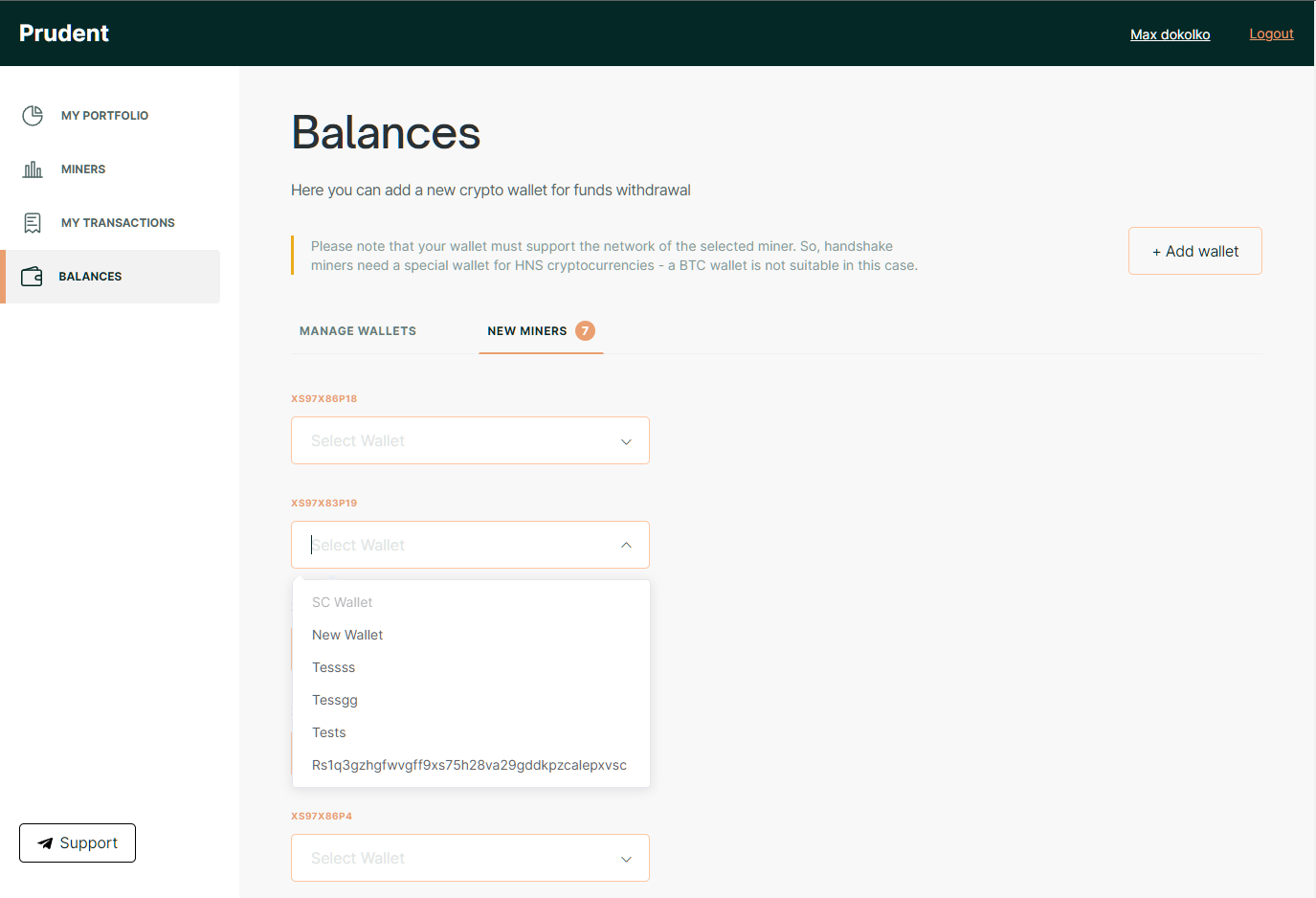Expand the XS97X86P18 wallet dropdown chevron
1316x898 pixels.
[x=626, y=441]
